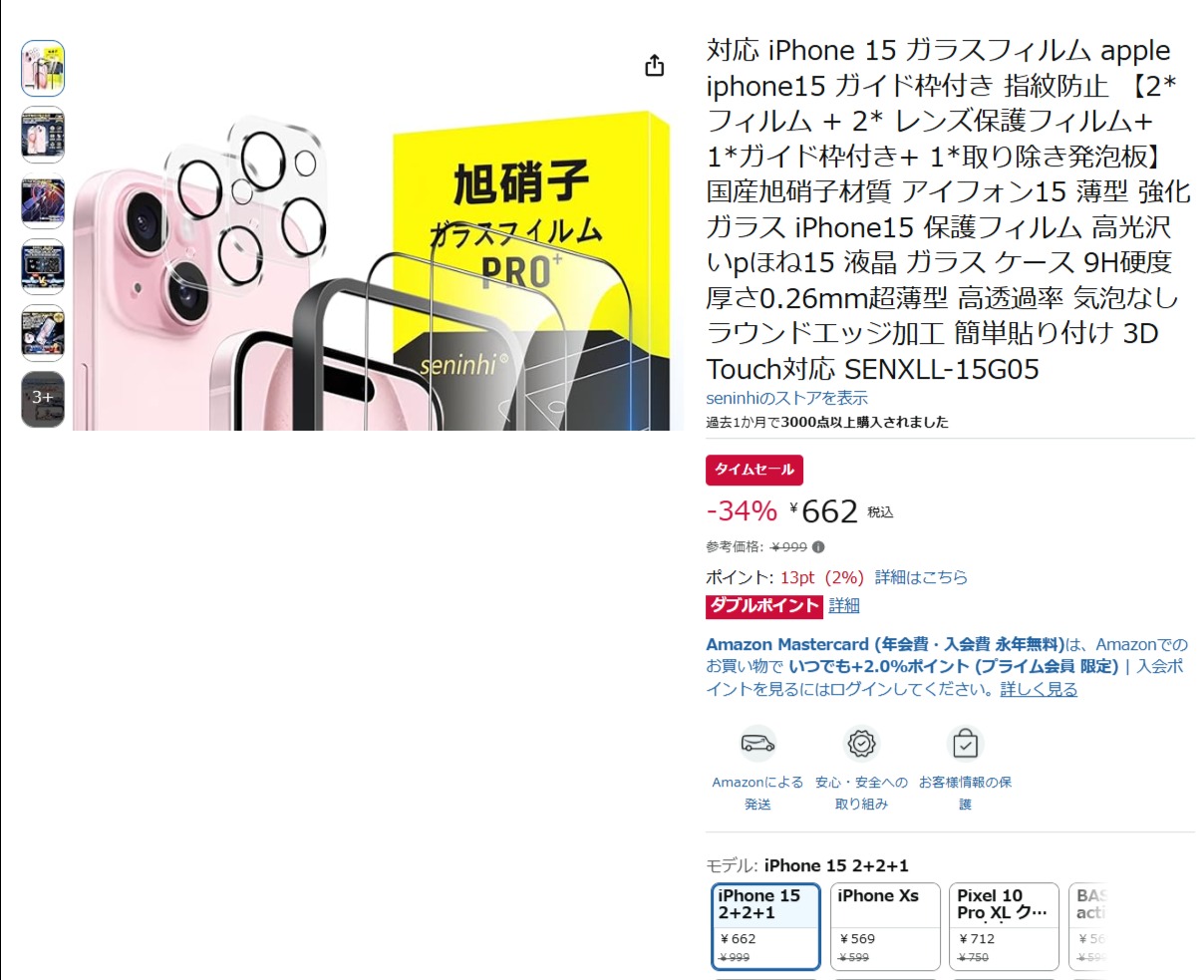The width and height of the screenshot is (1204, 980).
Task: Click the Amazon delivery truck icon
Action: click(757, 744)
